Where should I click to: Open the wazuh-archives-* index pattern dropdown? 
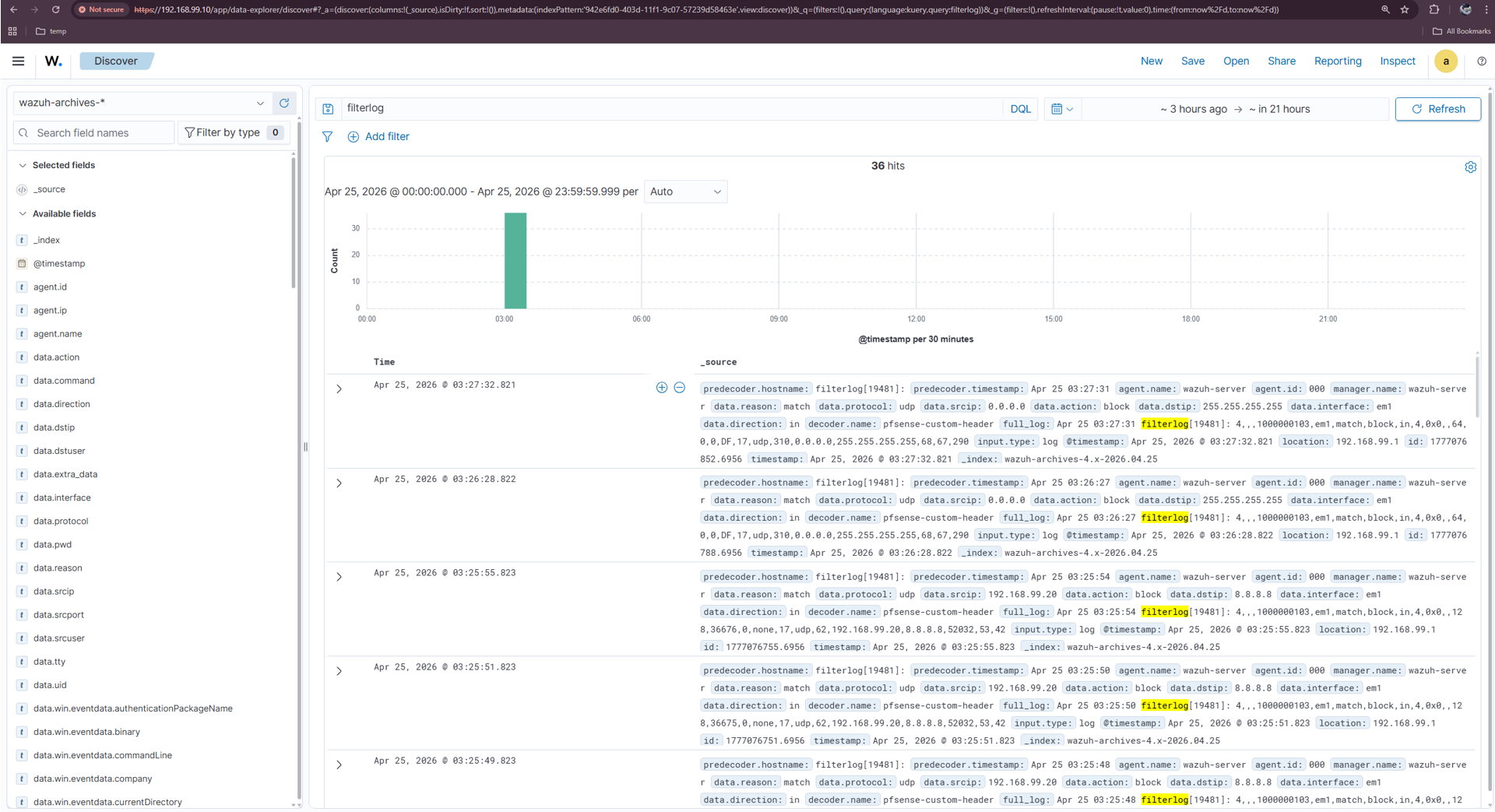(142, 103)
